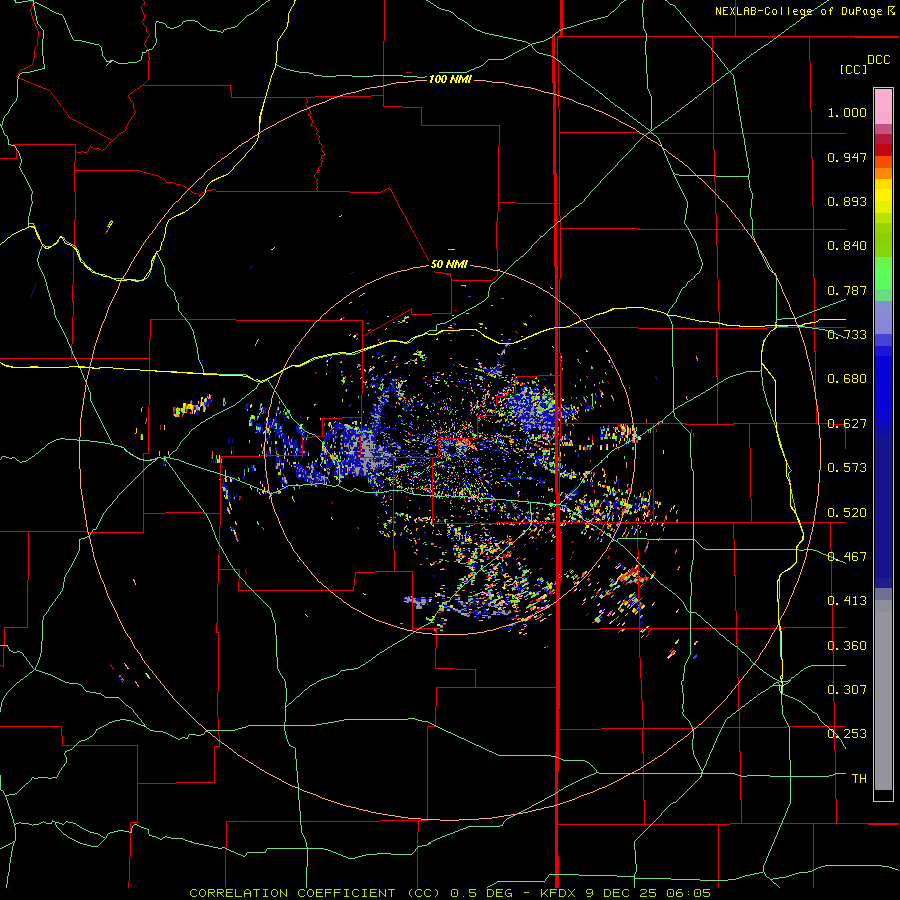Click the 0.520 legend value
The height and width of the screenshot is (900, 900).
tap(847, 513)
